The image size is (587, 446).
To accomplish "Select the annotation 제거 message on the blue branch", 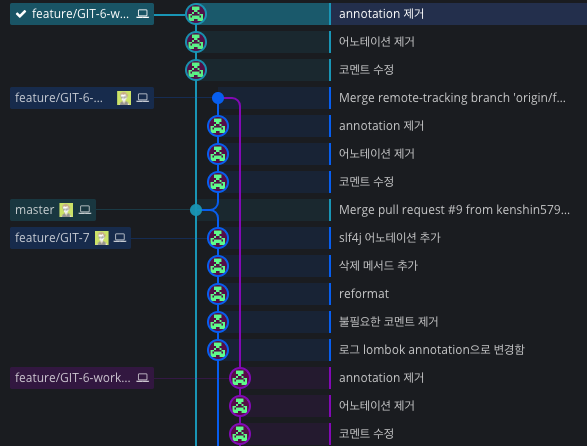I will (381, 126).
